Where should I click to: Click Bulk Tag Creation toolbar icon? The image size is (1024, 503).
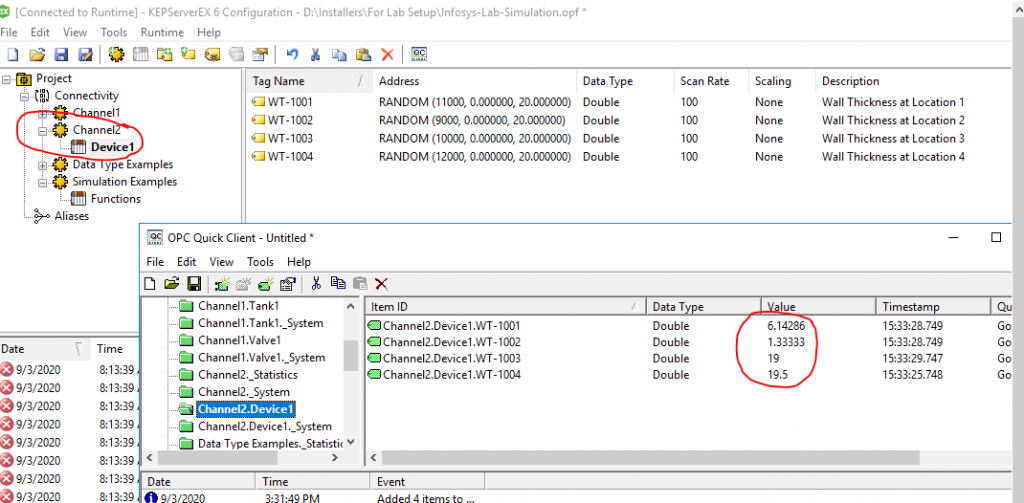click(212, 55)
